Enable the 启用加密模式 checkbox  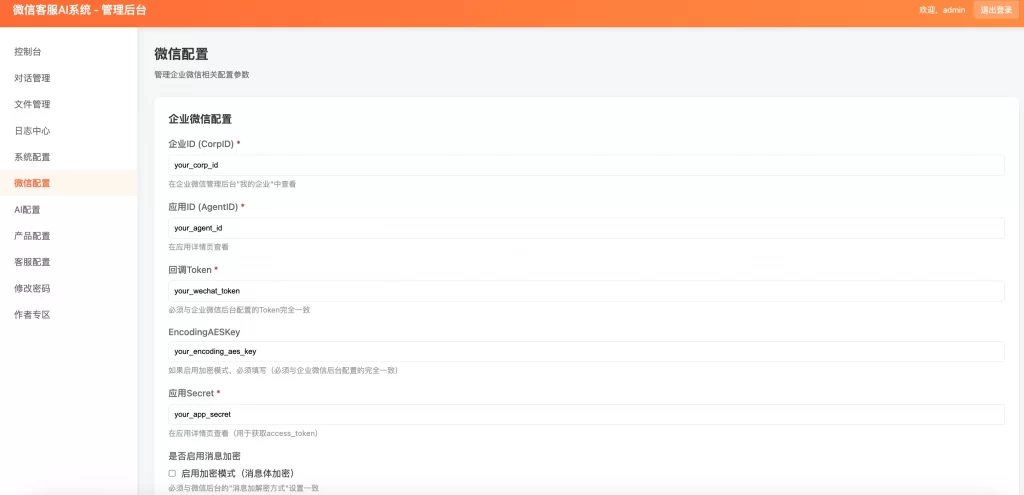[x=172, y=473]
